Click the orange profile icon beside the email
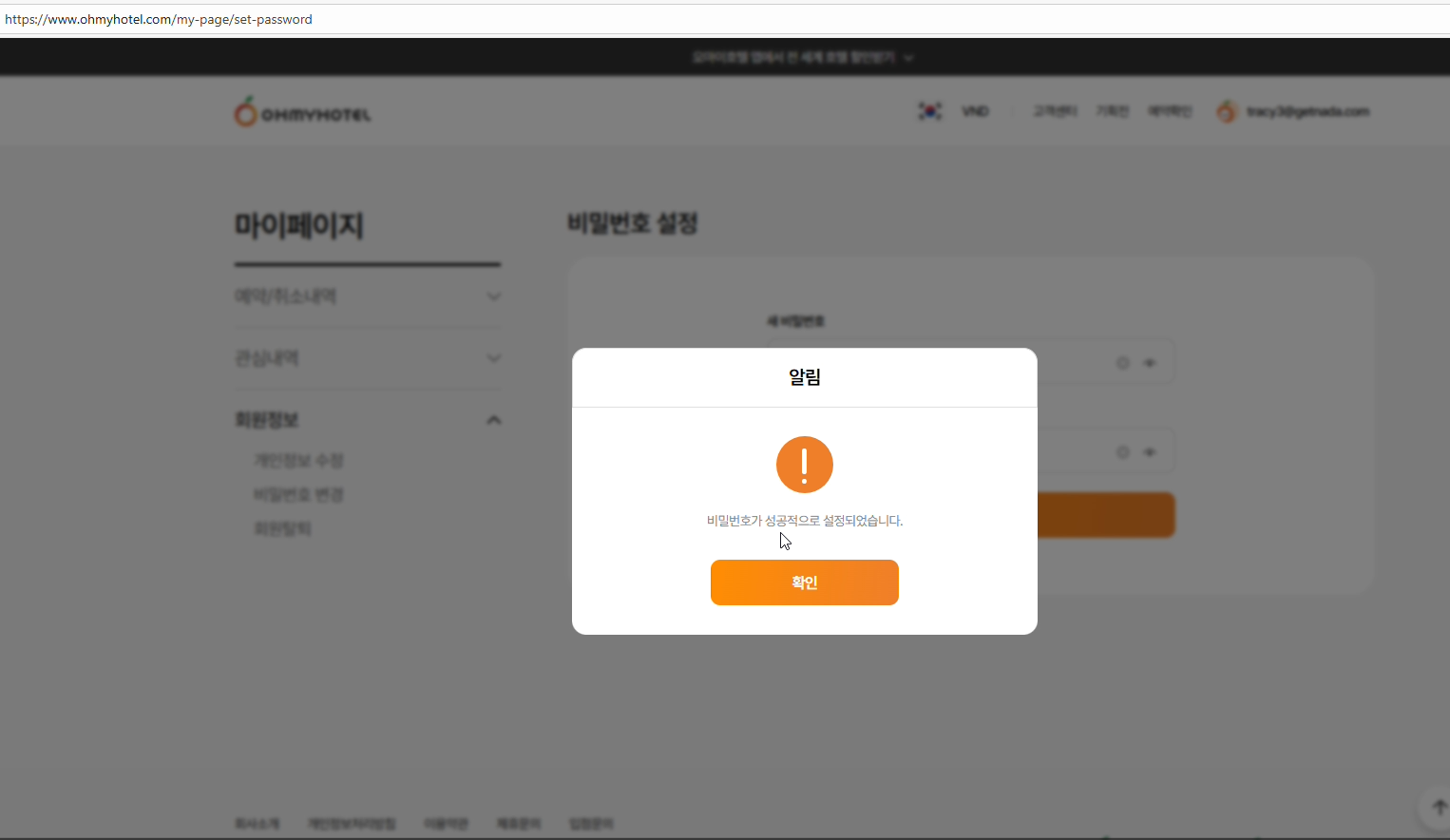Viewport: 1450px width, 840px height. click(1227, 111)
